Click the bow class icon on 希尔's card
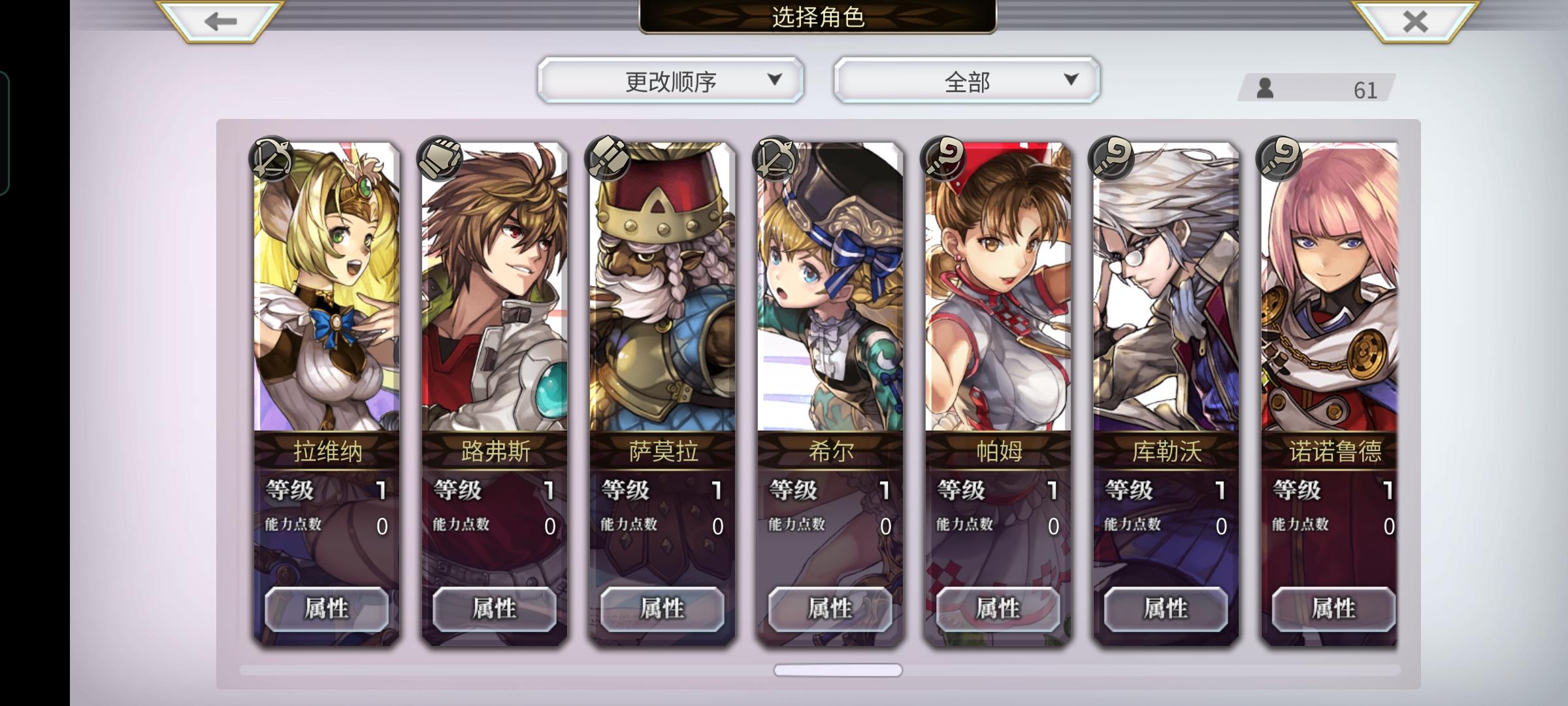Screen dimensions: 1568x706 point(776,159)
